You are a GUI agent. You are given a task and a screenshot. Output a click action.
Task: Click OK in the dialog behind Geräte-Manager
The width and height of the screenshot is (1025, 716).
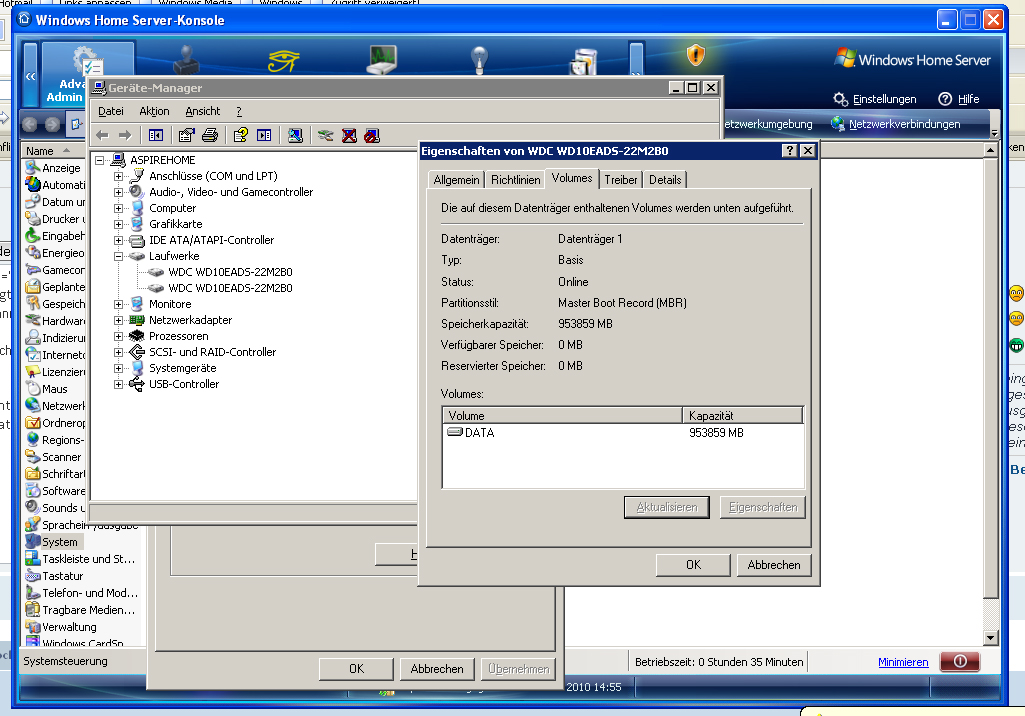coord(356,669)
